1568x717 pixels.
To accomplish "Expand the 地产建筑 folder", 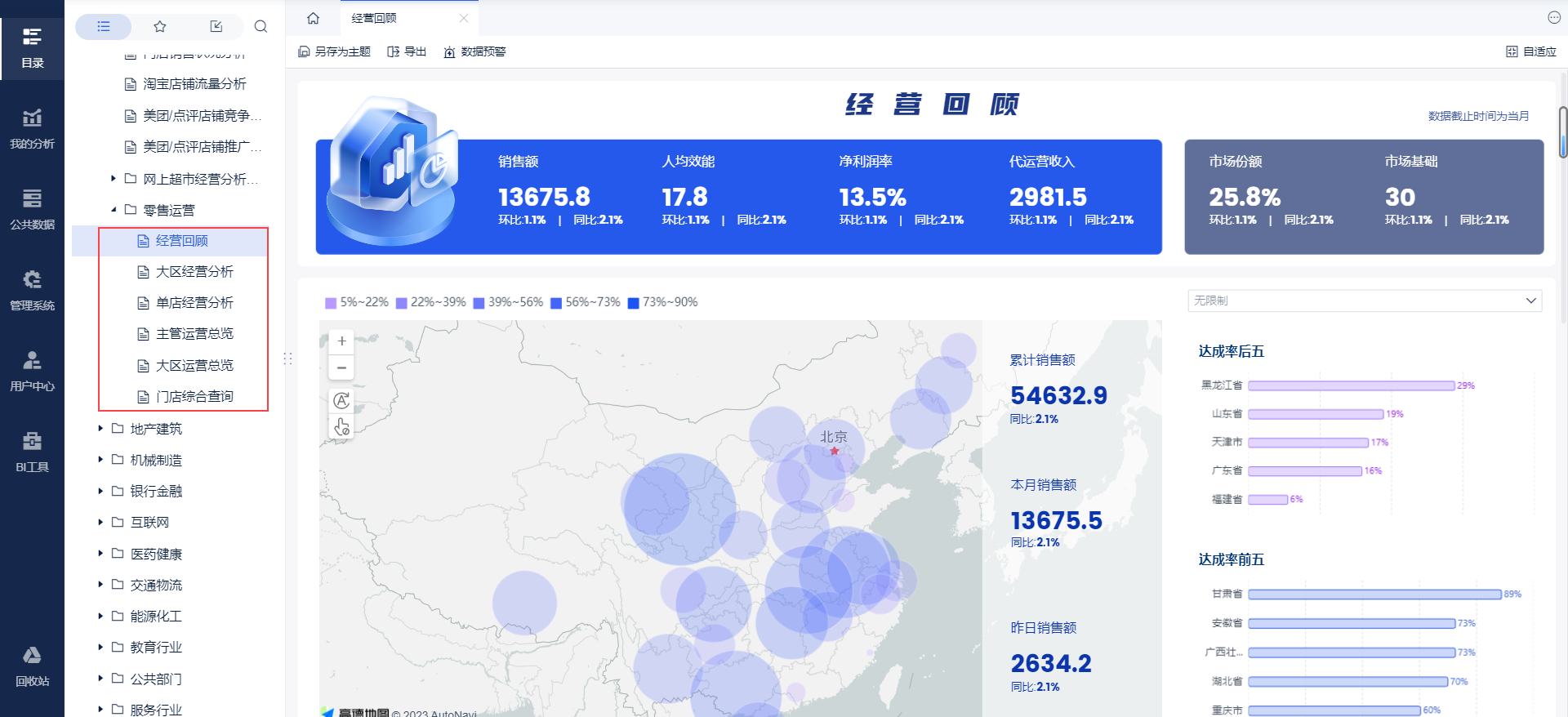I will click(100, 429).
